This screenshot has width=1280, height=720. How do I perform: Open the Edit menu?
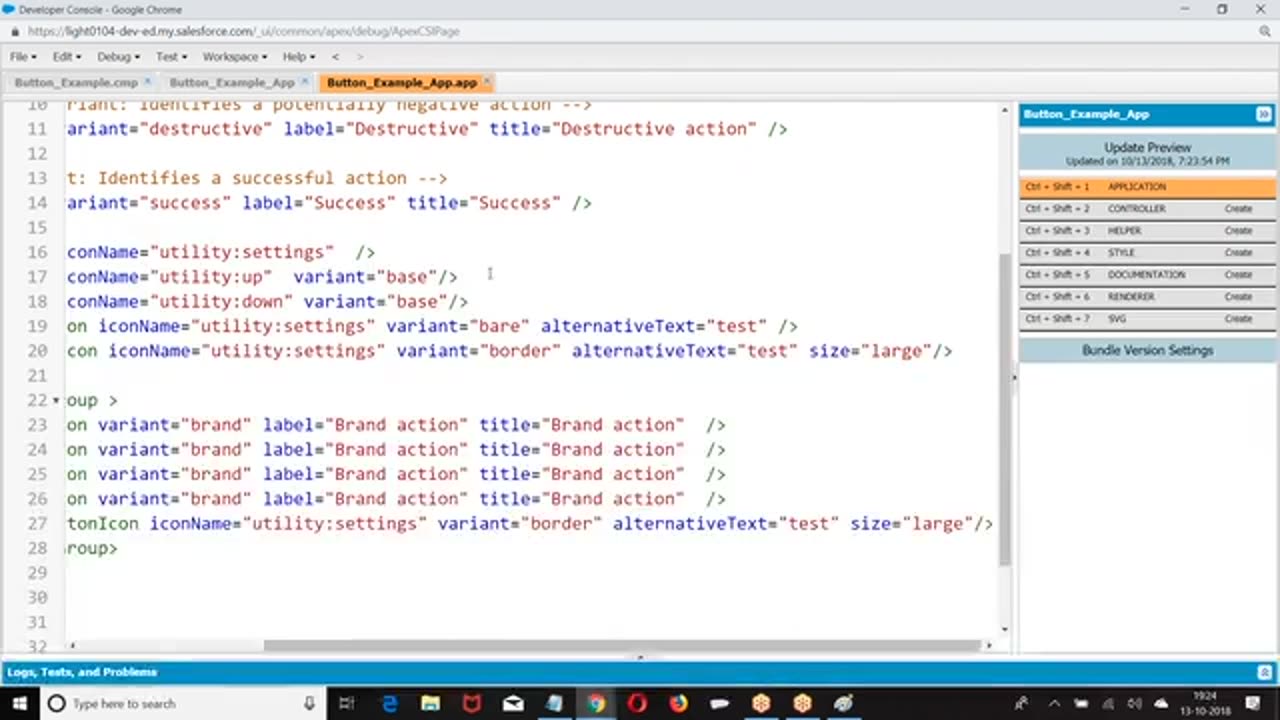(67, 57)
